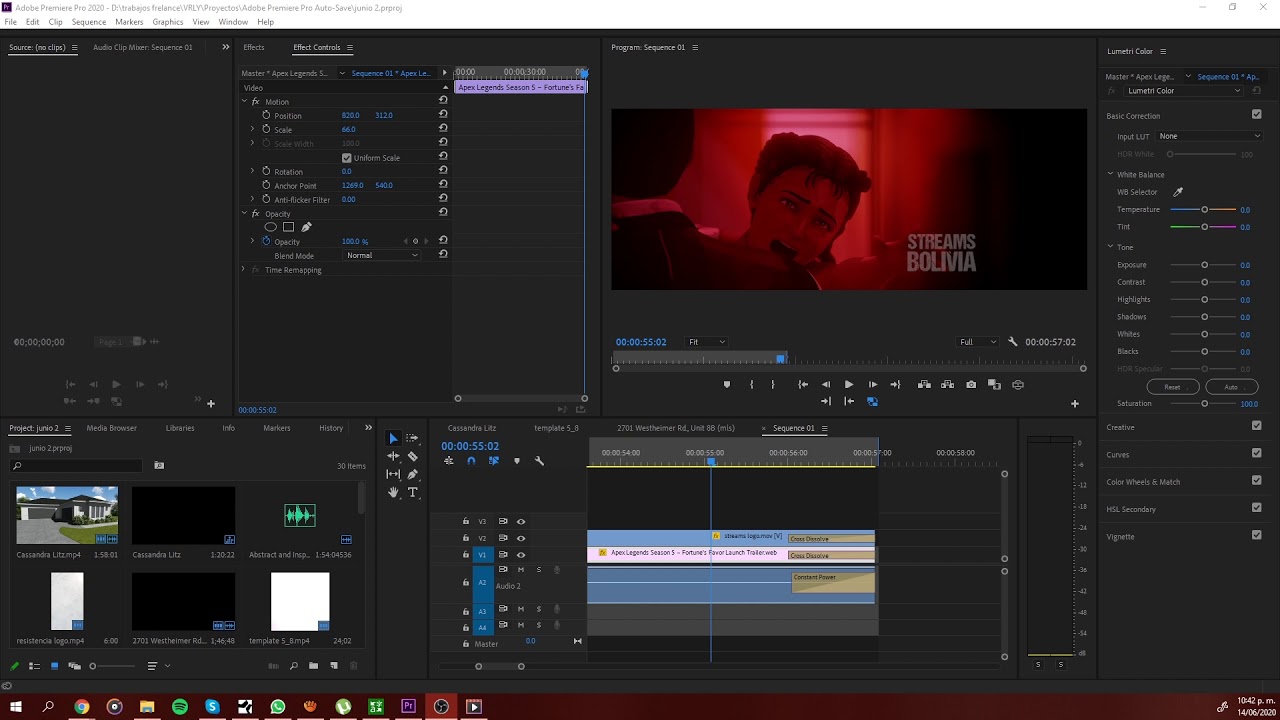Toggle the Curves section checkbox

click(x=1257, y=453)
